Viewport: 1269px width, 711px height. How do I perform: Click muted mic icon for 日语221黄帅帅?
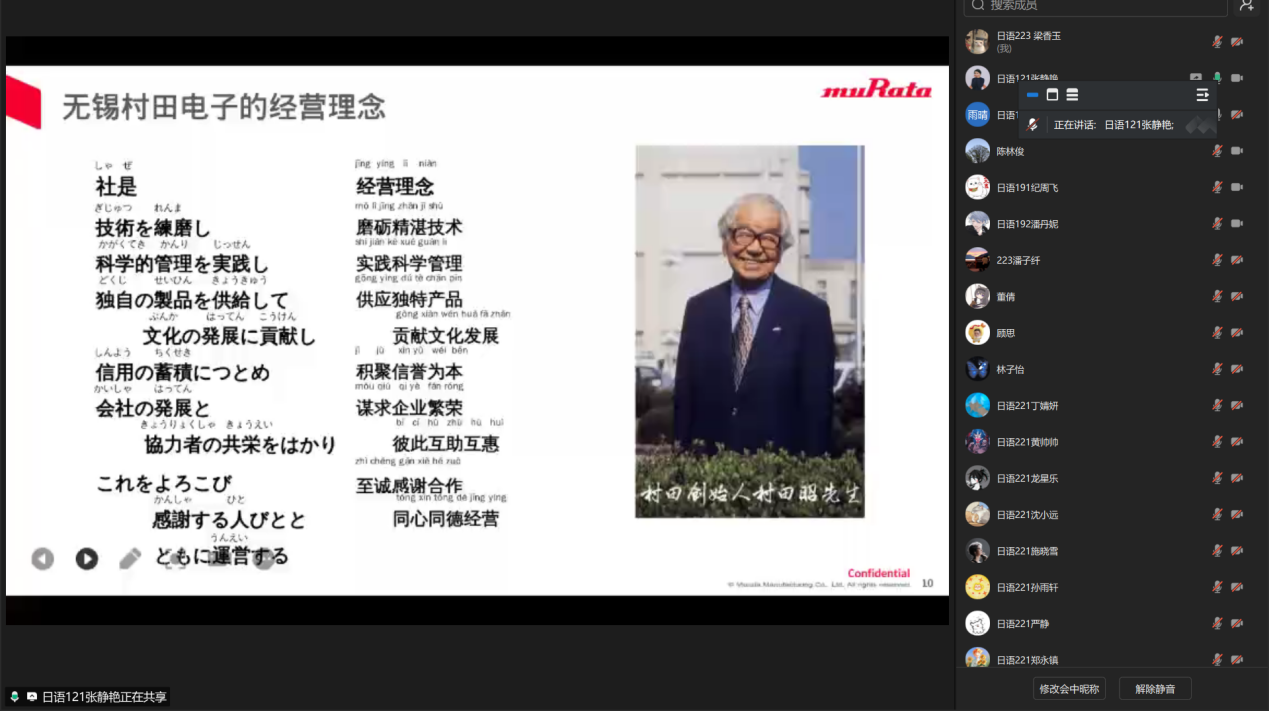(1217, 441)
